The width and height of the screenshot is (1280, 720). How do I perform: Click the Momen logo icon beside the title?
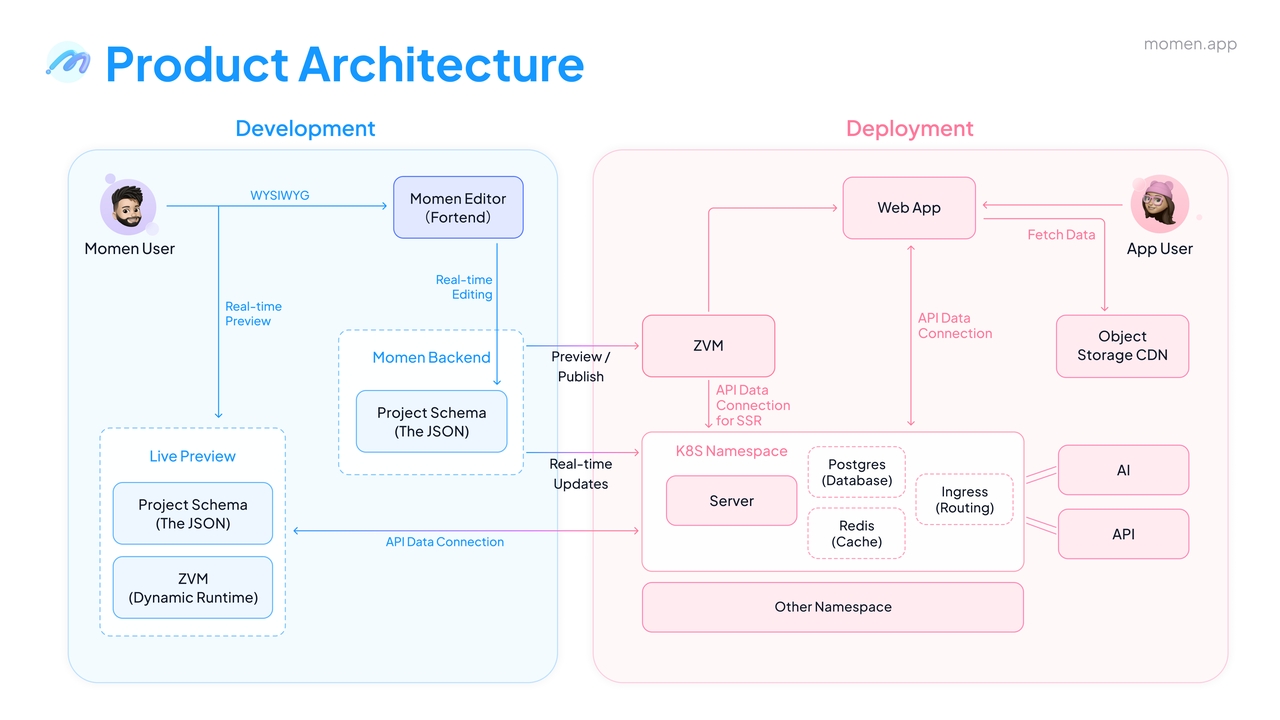tap(68, 62)
